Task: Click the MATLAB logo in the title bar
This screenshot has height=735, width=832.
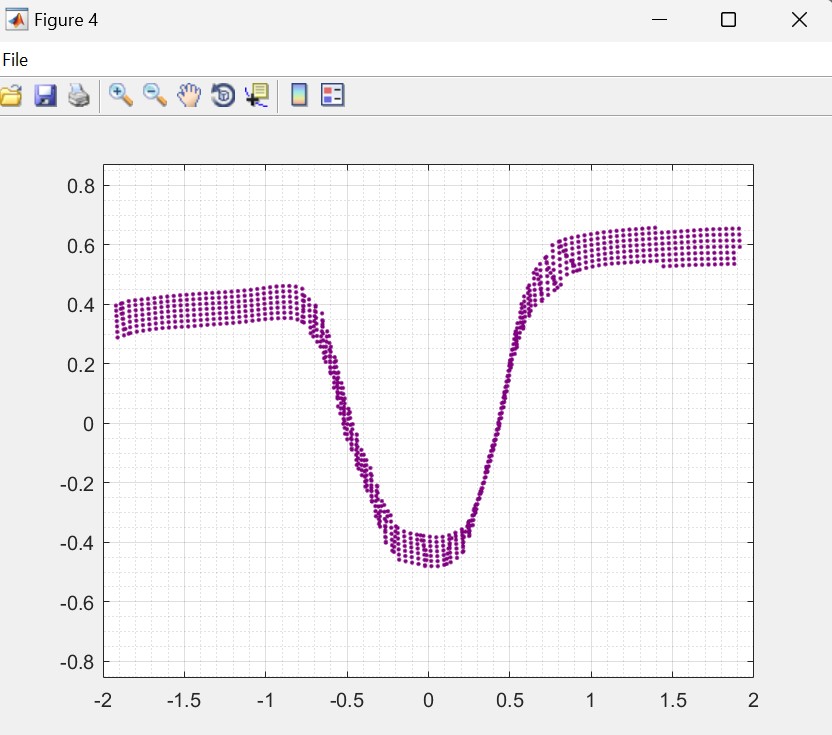Action: (17, 20)
